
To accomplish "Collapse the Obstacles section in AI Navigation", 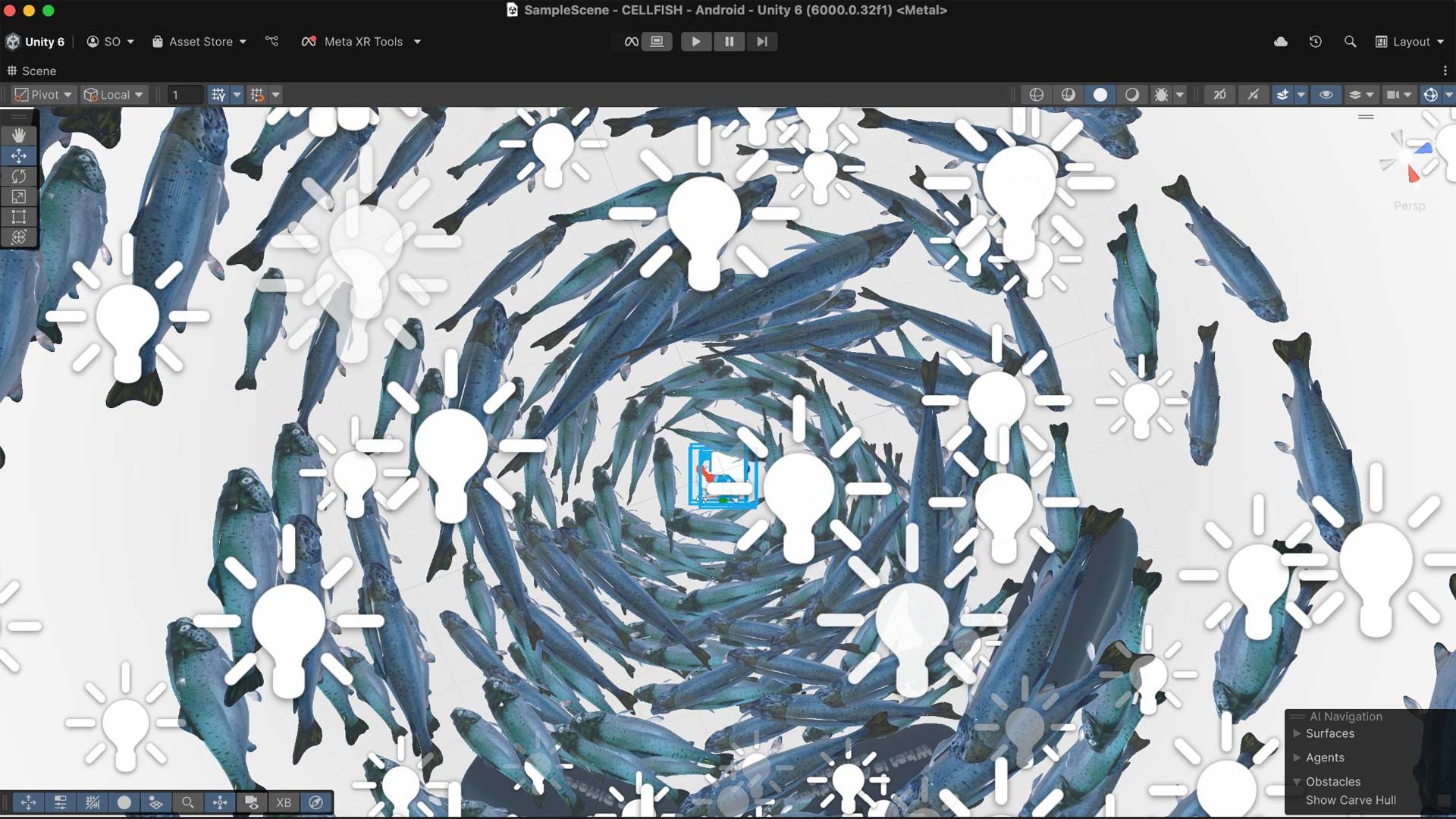I will (1297, 781).
